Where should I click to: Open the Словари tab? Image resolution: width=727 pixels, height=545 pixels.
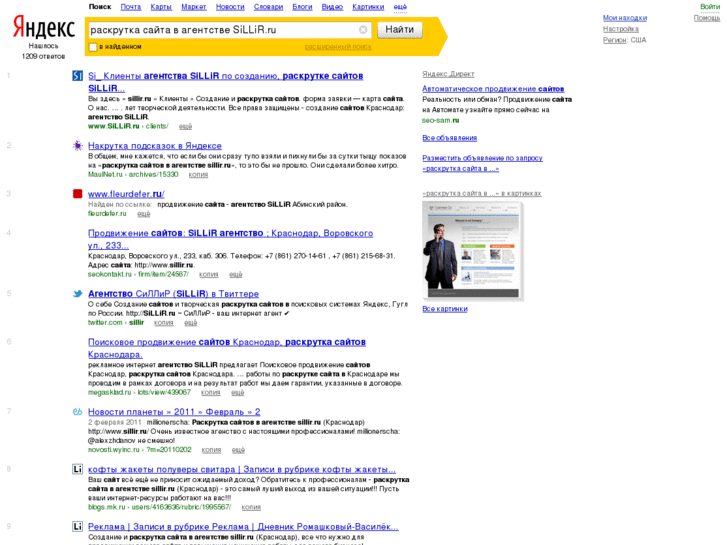[268, 7]
